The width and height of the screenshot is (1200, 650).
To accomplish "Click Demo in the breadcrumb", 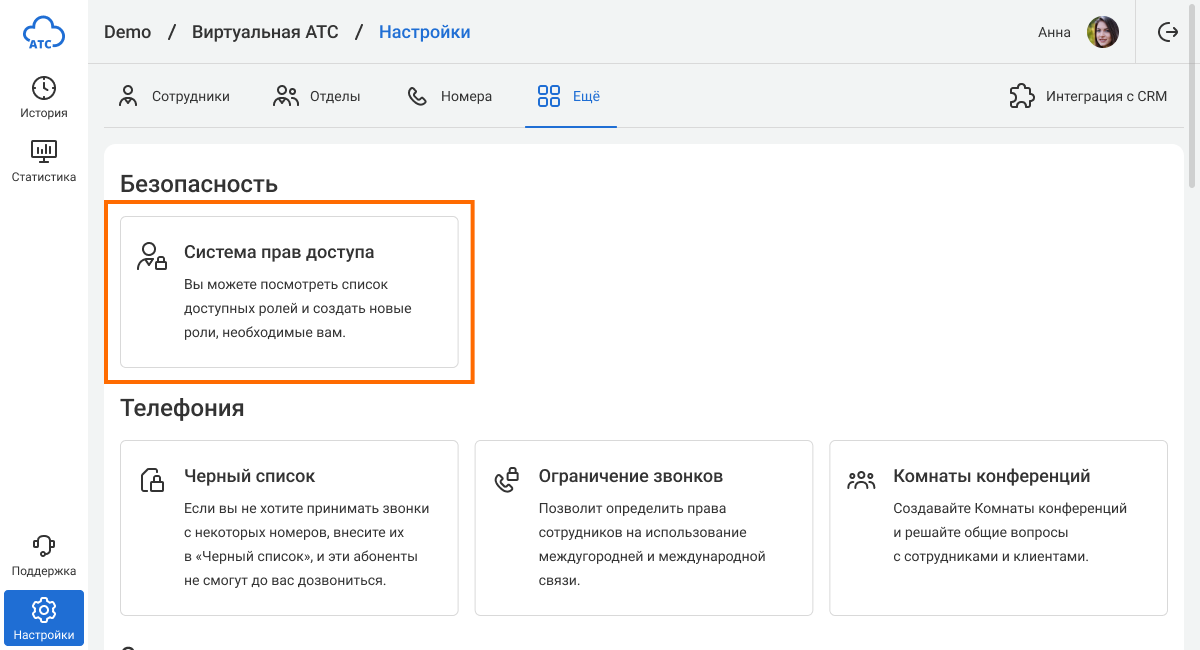I will [x=127, y=32].
